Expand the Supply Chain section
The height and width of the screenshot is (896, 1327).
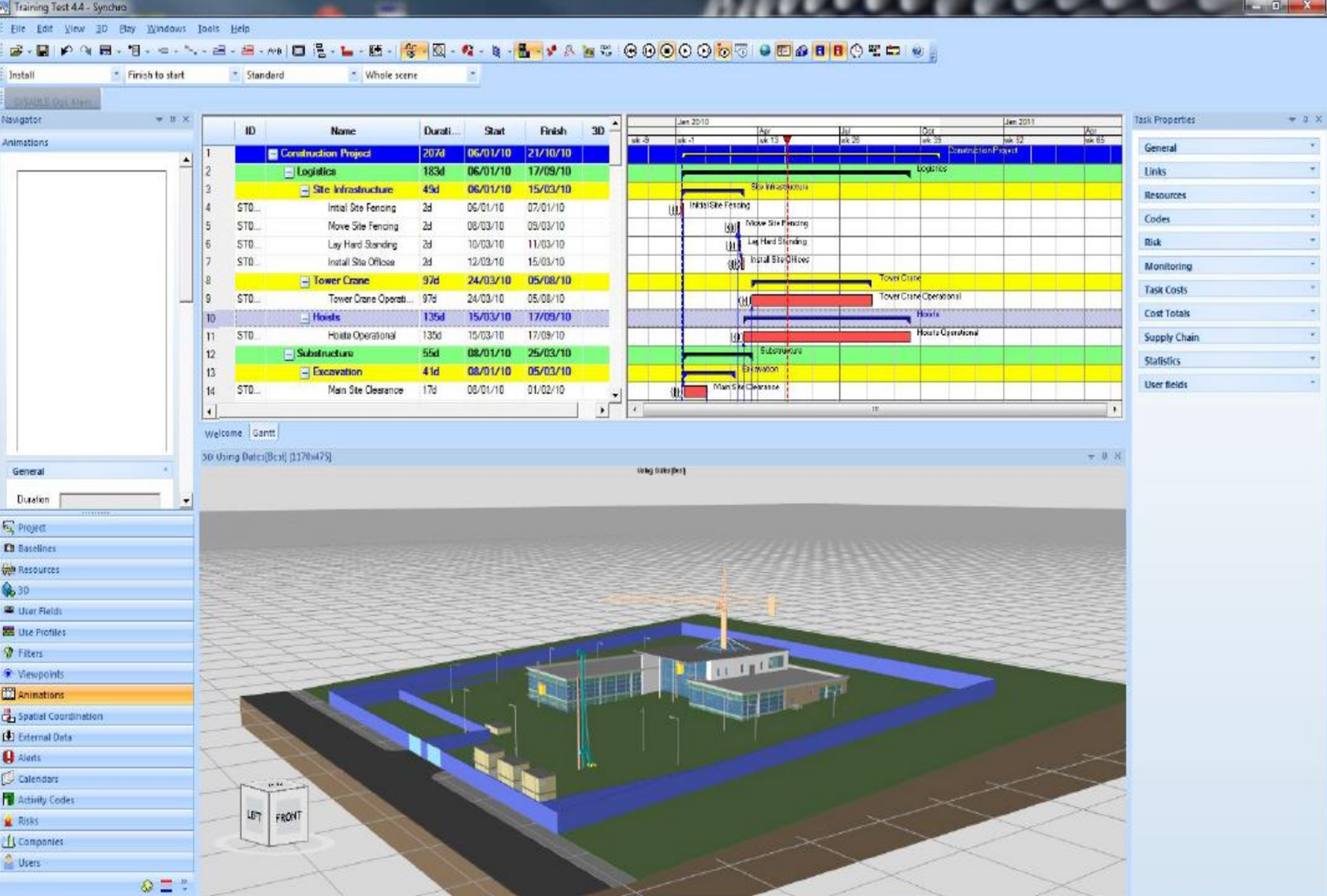pos(1229,337)
